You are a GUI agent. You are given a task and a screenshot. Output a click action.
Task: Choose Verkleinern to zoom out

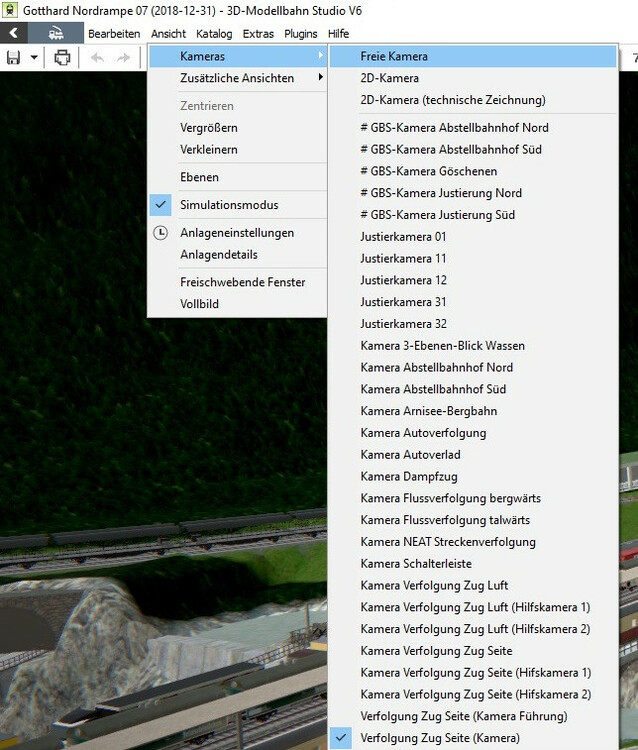(238, 149)
